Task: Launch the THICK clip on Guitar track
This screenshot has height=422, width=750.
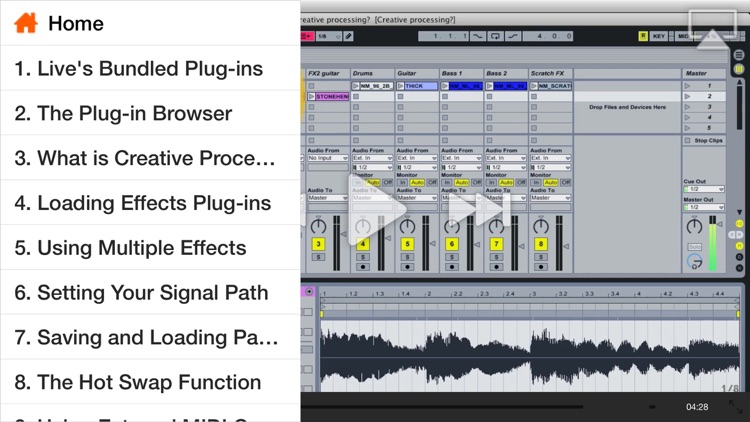Action: tap(400, 86)
